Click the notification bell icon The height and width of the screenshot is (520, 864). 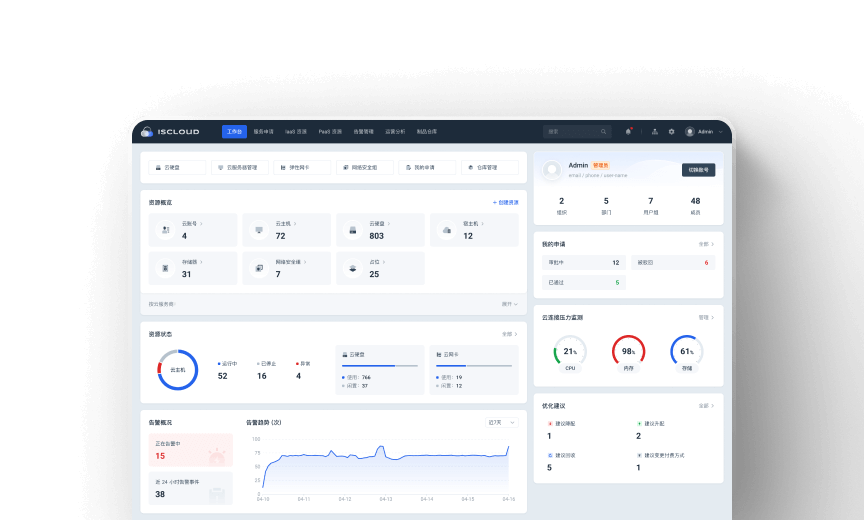(x=628, y=132)
